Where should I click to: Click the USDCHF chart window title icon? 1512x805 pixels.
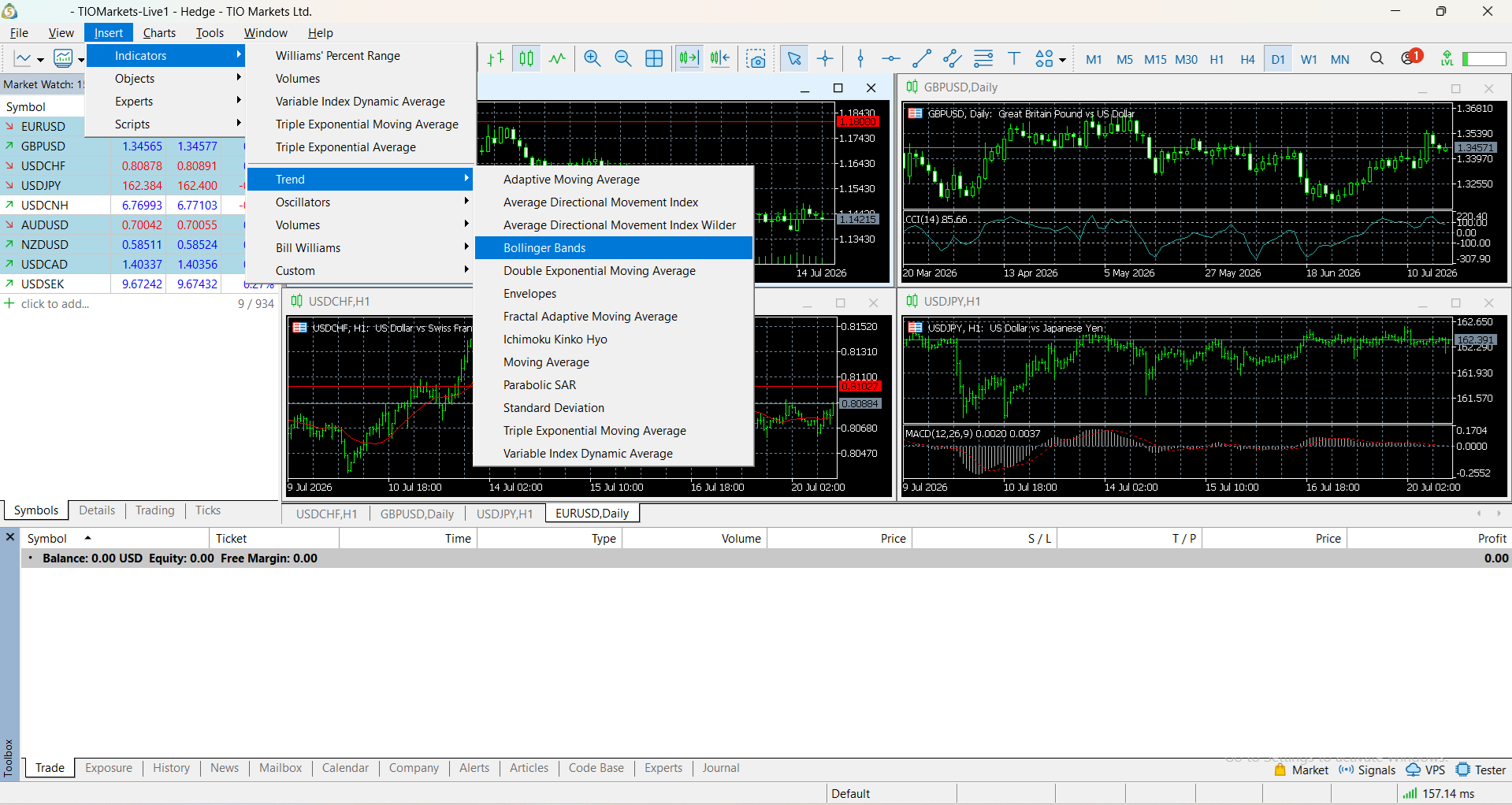click(x=296, y=301)
